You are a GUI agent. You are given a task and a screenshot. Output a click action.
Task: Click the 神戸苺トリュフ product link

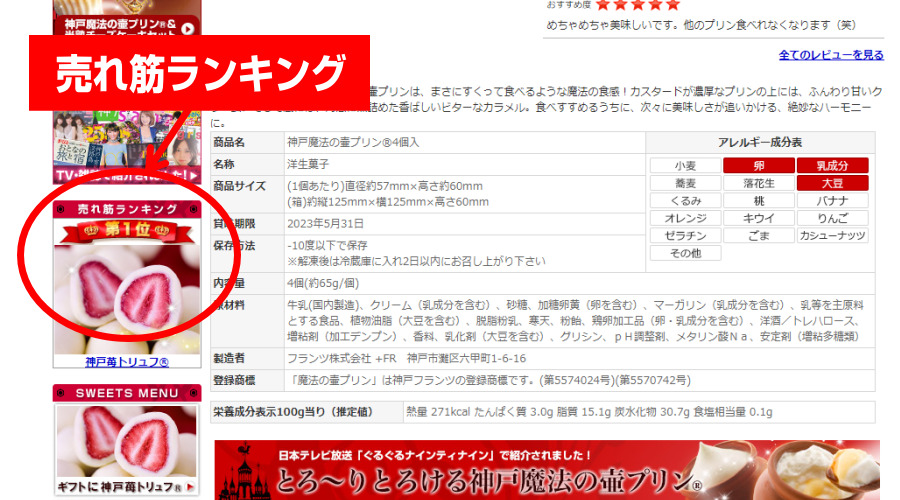(126, 362)
